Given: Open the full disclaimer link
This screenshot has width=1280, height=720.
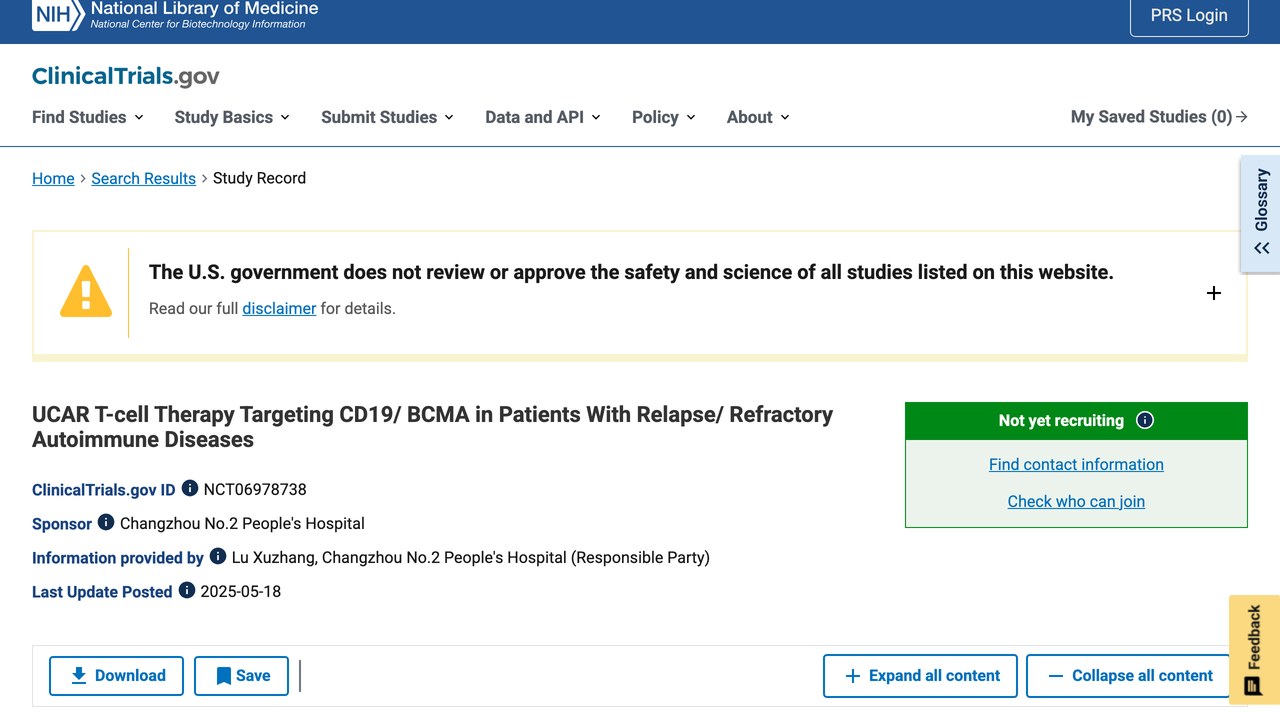Looking at the screenshot, I should coord(279,308).
